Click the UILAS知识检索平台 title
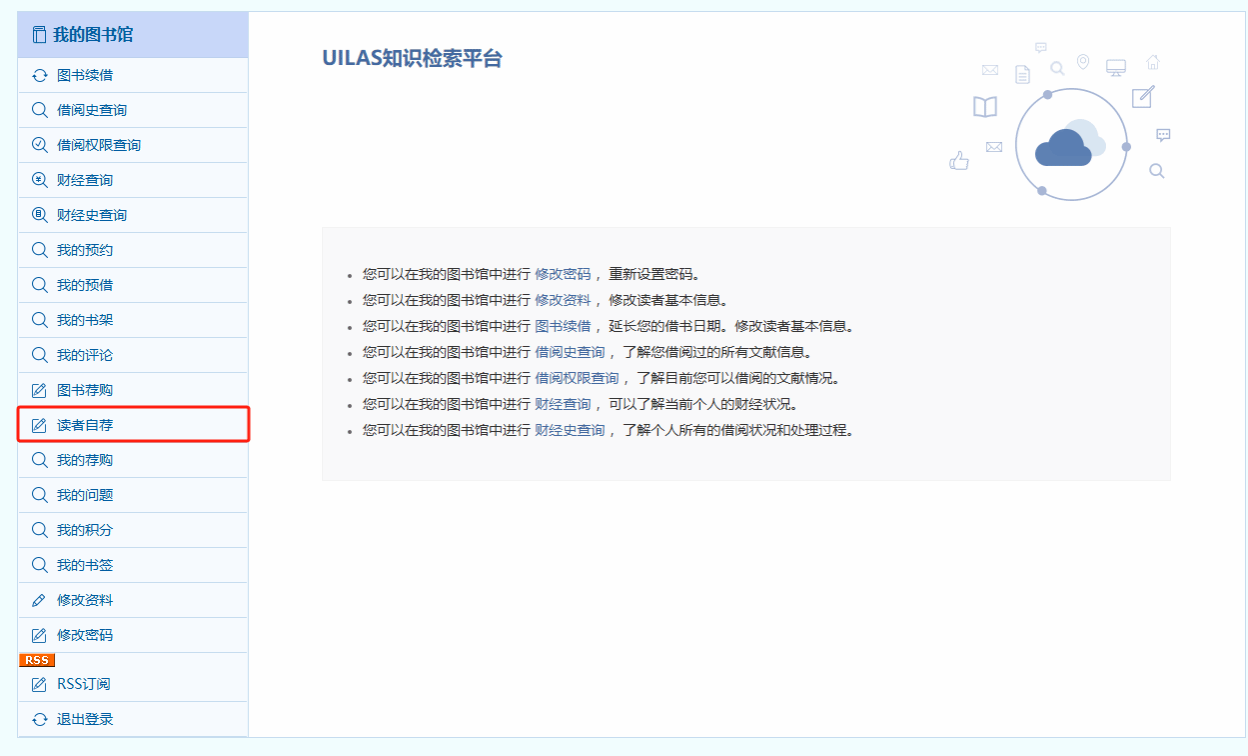This screenshot has height=756, width=1248. [412, 58]
